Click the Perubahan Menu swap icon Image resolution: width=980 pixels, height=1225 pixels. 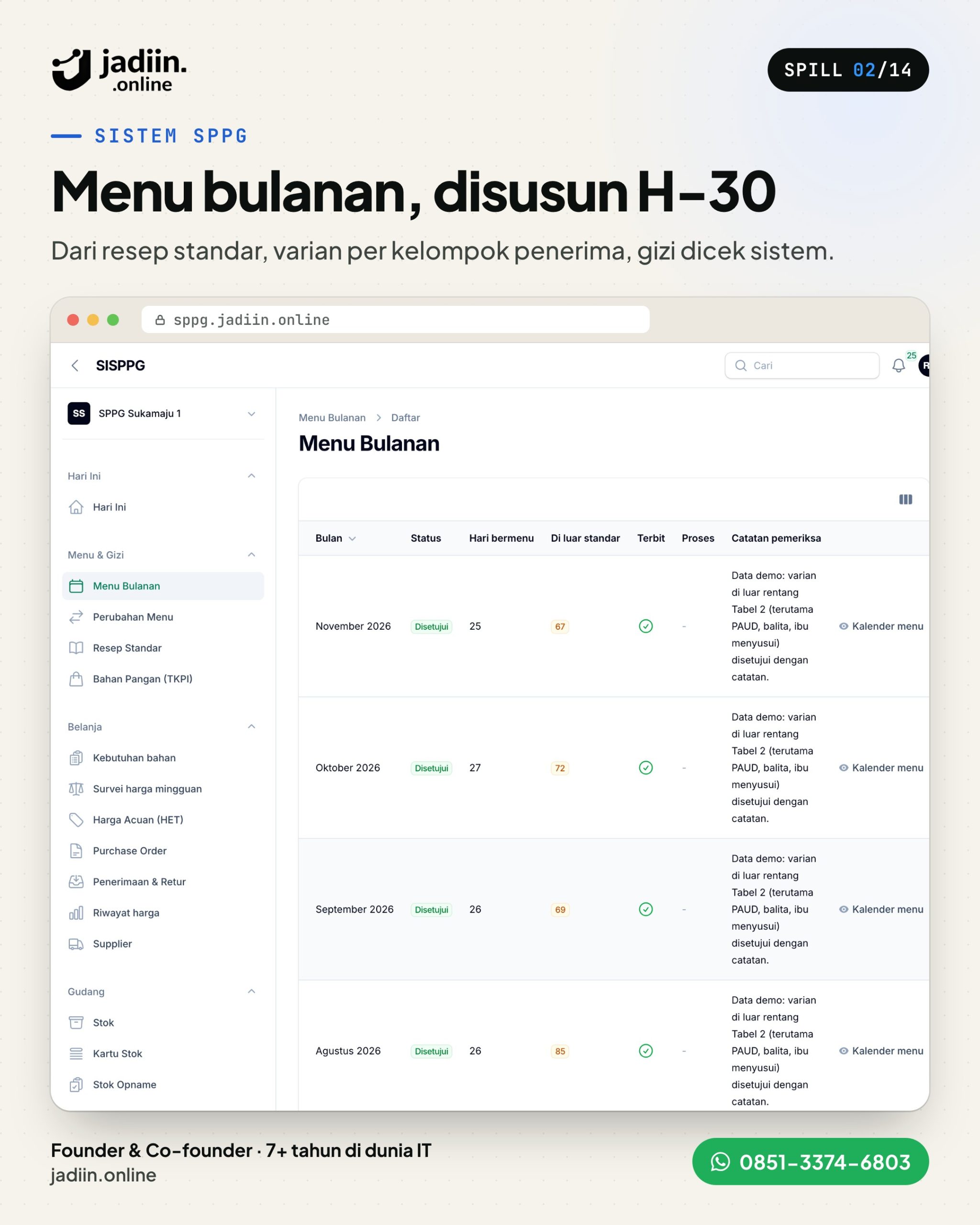76,617
